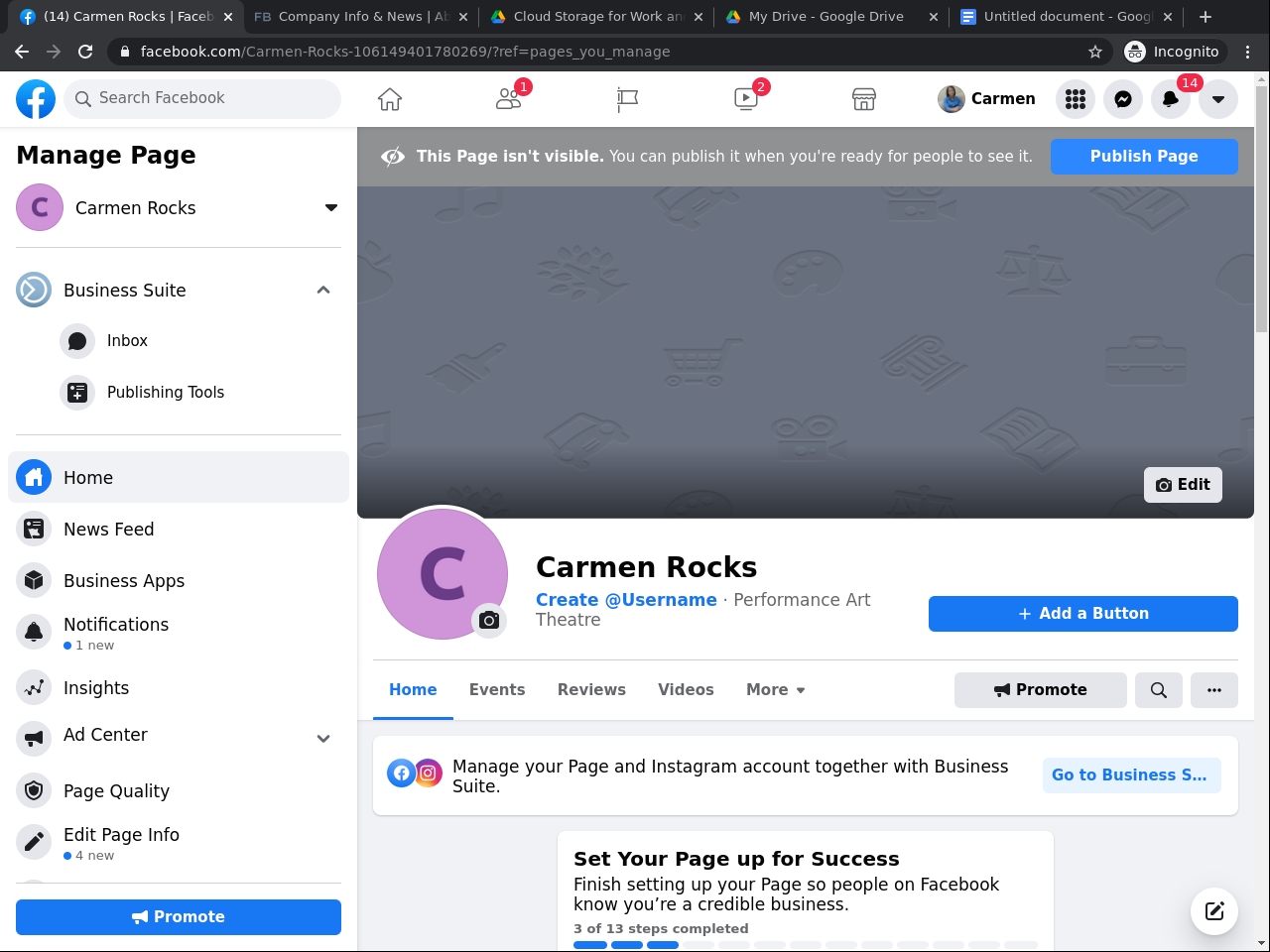Viewport: 1270px width, 952px height.
Task: Click the Carmen Rocks page avatar in sidebar
Action: click(40, 207)
